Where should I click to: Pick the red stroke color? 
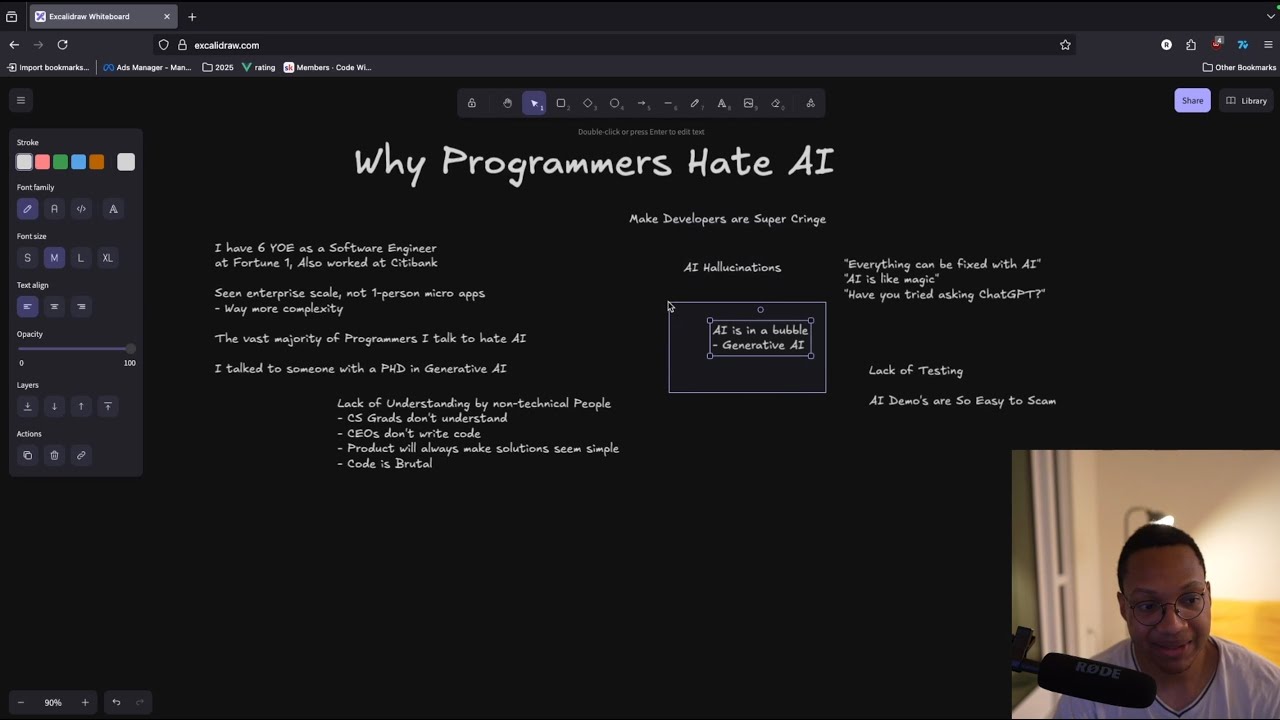(x=42, y=162)
